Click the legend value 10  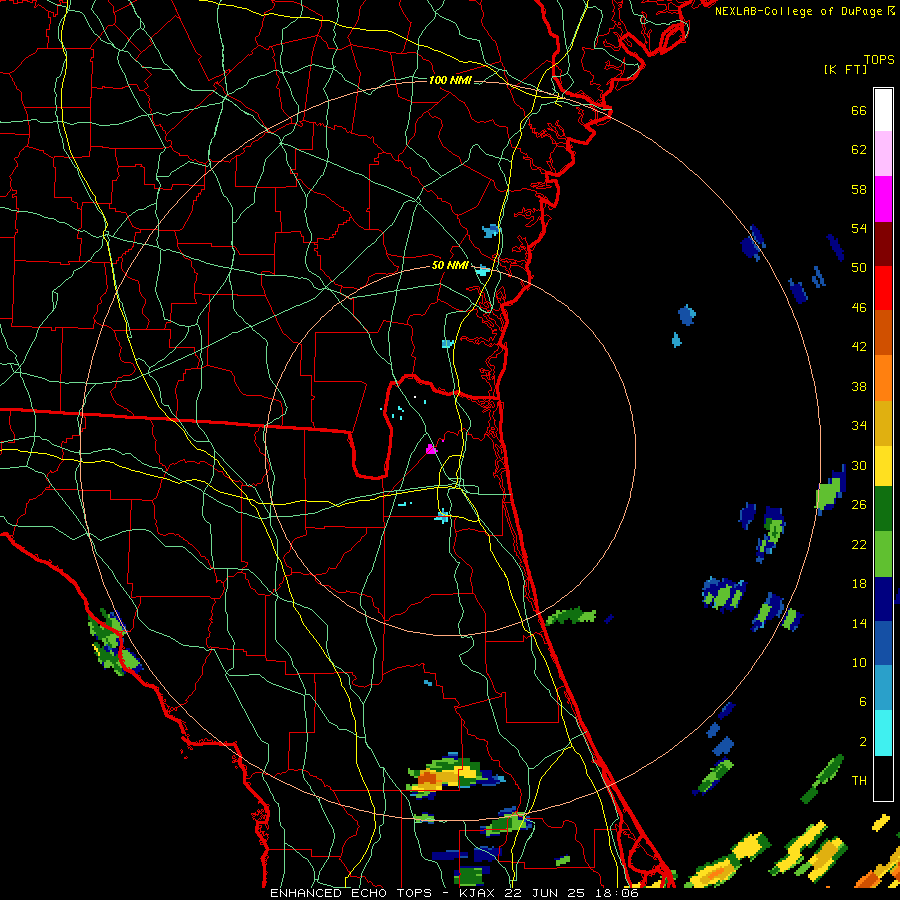pyautogui.click(x=859, y=662)
